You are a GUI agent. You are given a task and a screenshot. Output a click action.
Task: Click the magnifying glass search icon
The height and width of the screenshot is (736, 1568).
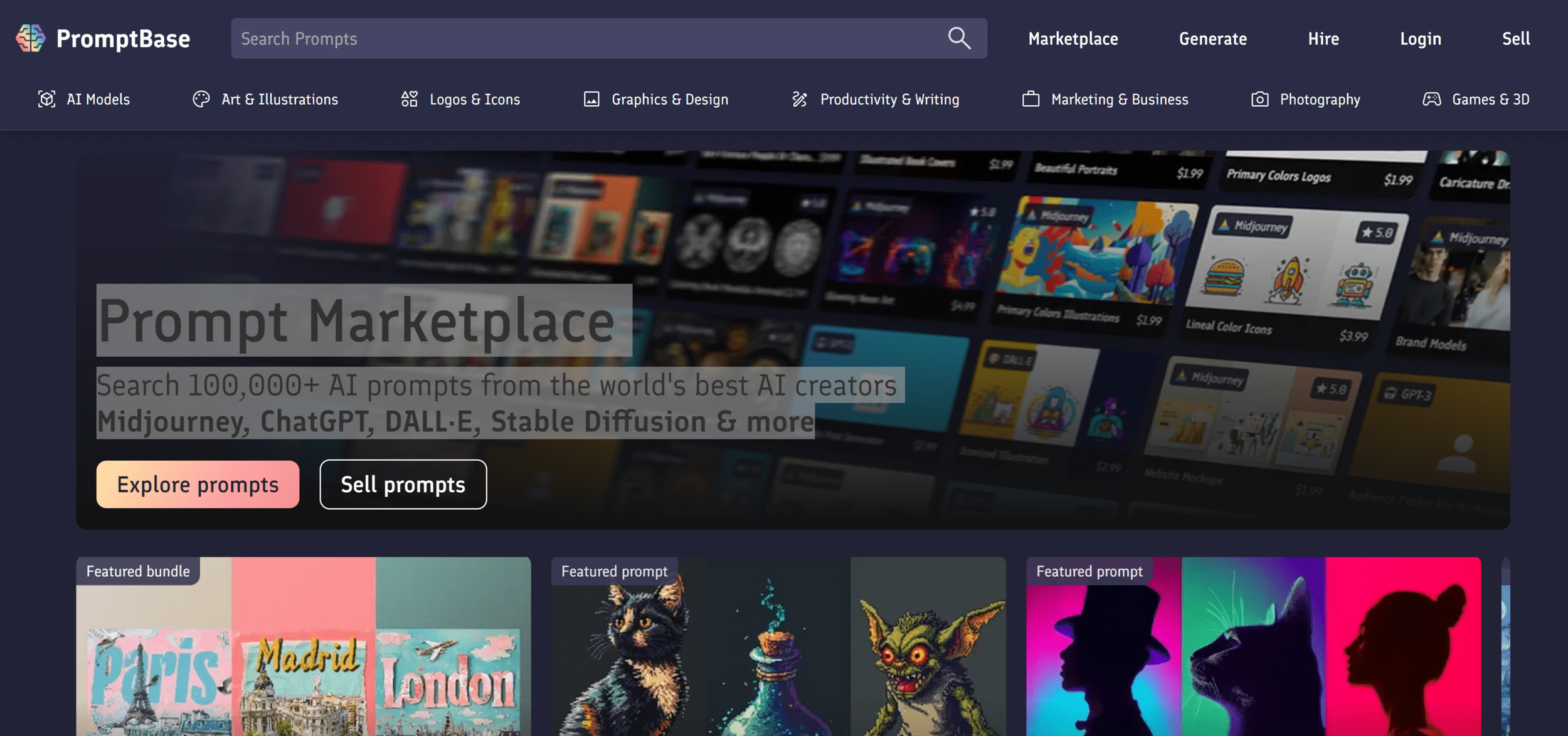(958, 38)
